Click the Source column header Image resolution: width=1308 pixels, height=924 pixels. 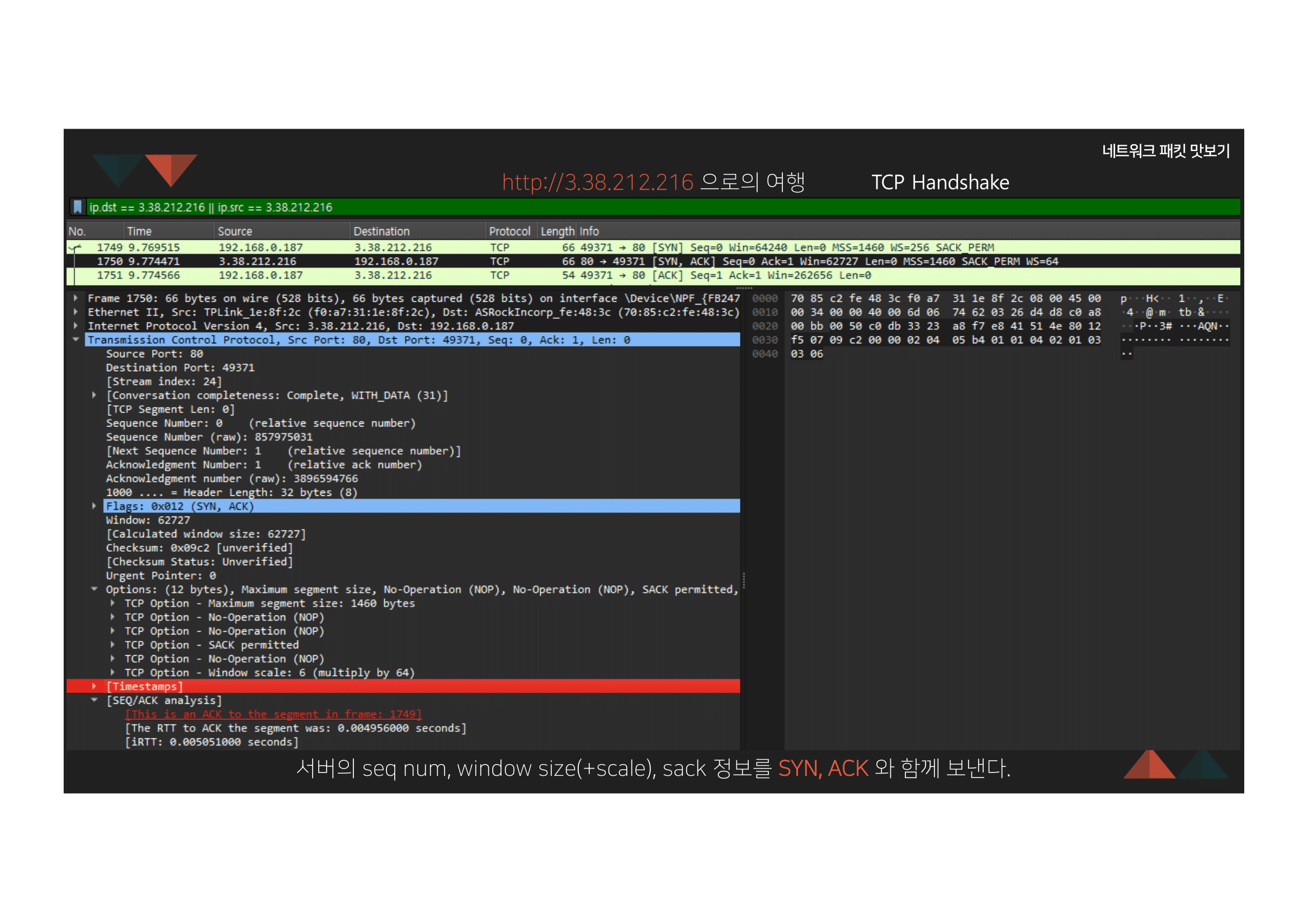pos(235,232)
